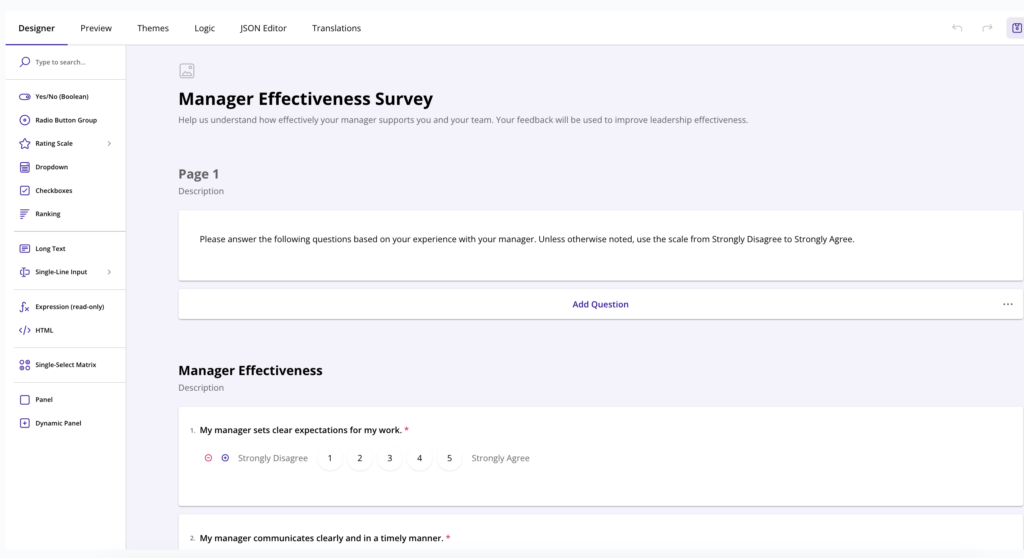This screenshot has height=558, width=1024.
Task: Select the Single-Select Matrix item
Action: (65, 365)
